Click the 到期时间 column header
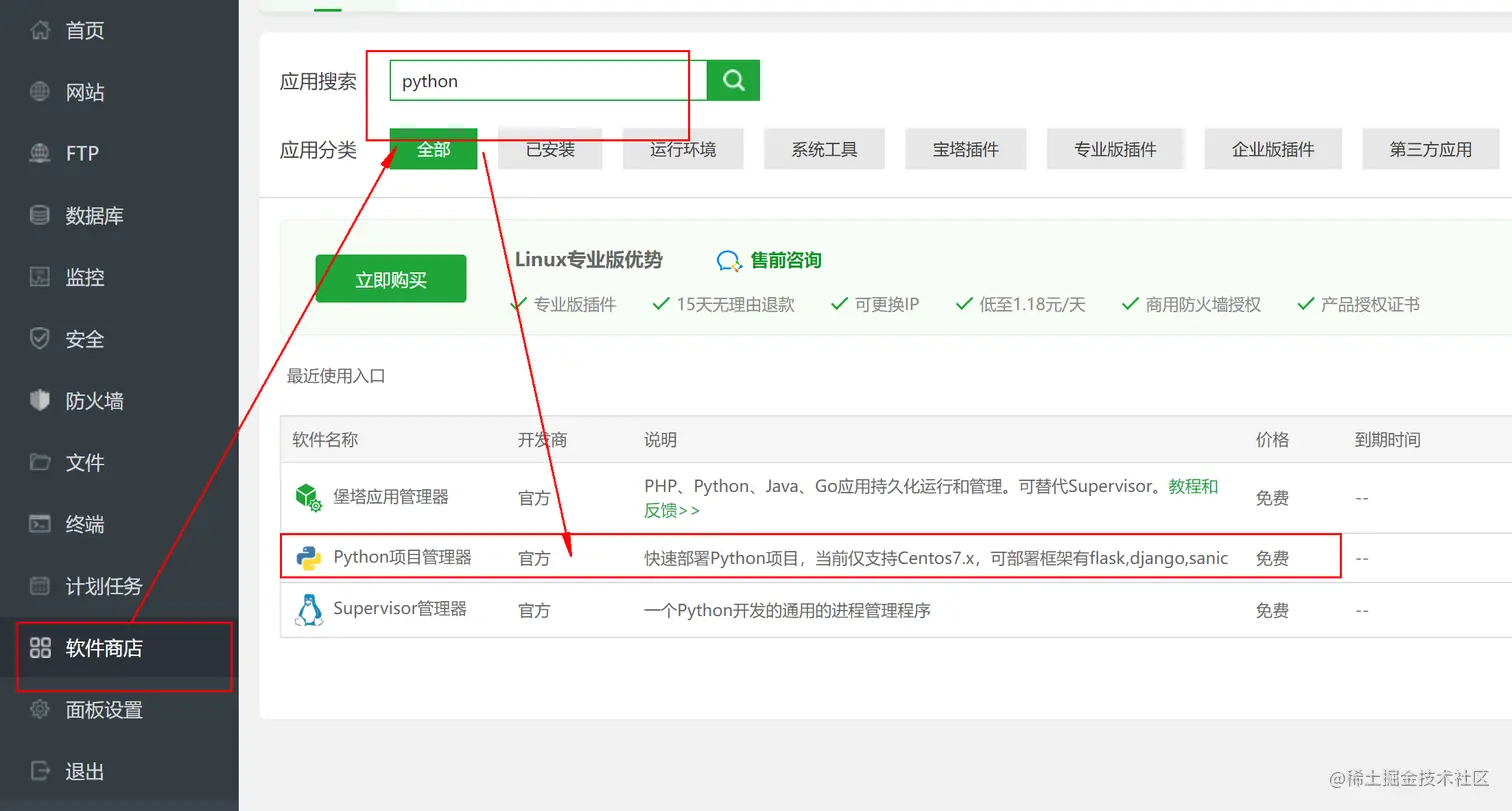Viewport: 1512px width, 811px height. [x=1387, y=440]
